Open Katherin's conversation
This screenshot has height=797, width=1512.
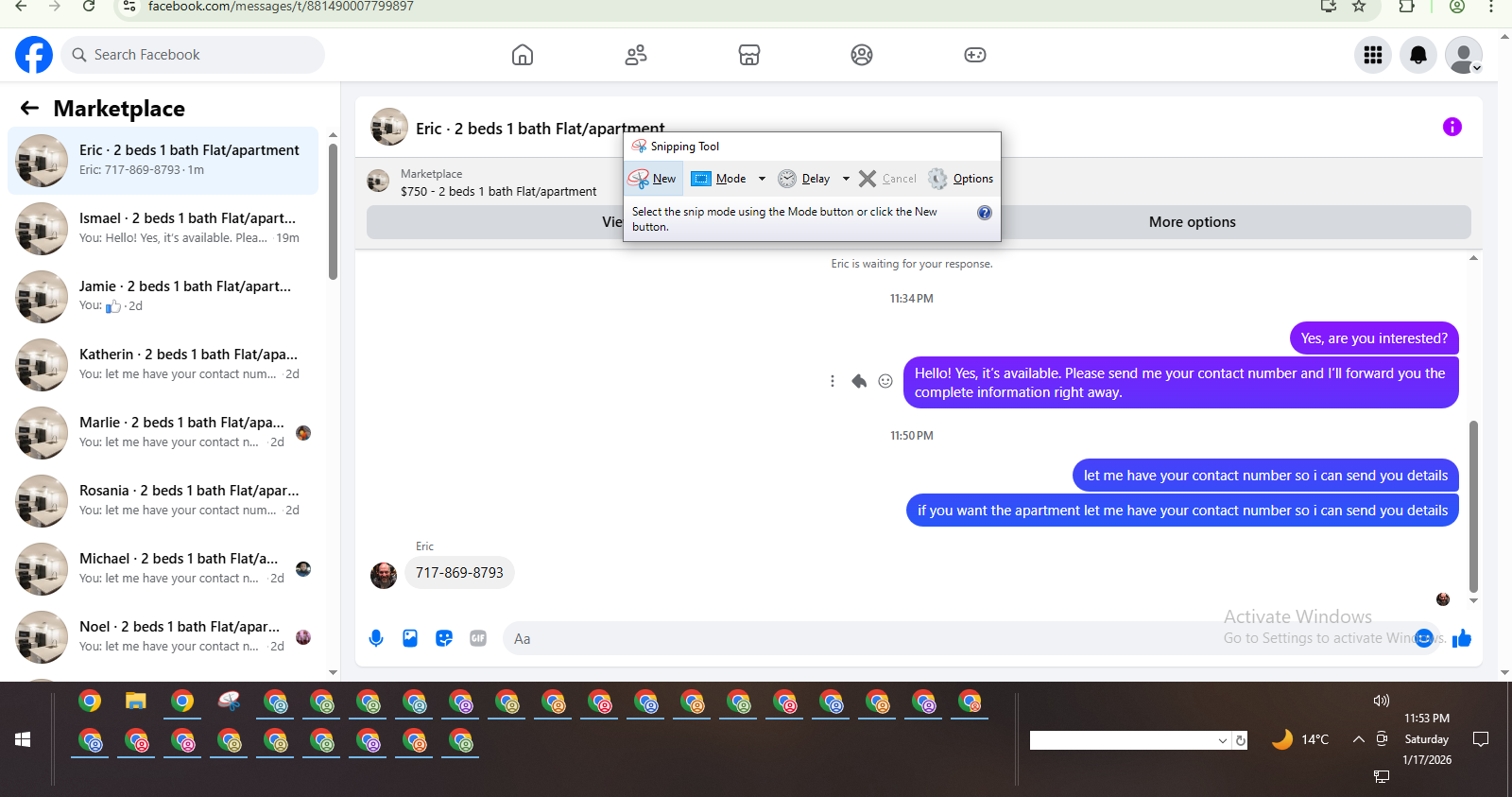[x=163, y=365]
